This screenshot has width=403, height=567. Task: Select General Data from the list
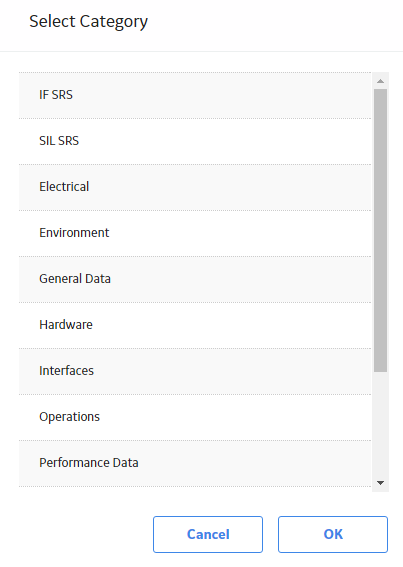tap(195, 279)
